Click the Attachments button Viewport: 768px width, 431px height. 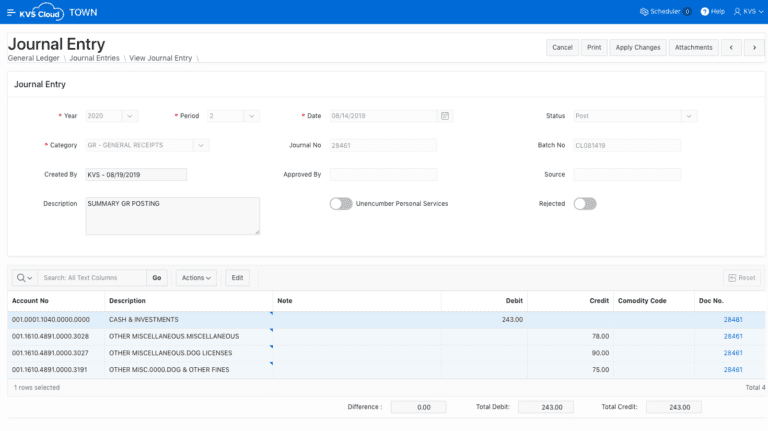(x=693, y=47)
